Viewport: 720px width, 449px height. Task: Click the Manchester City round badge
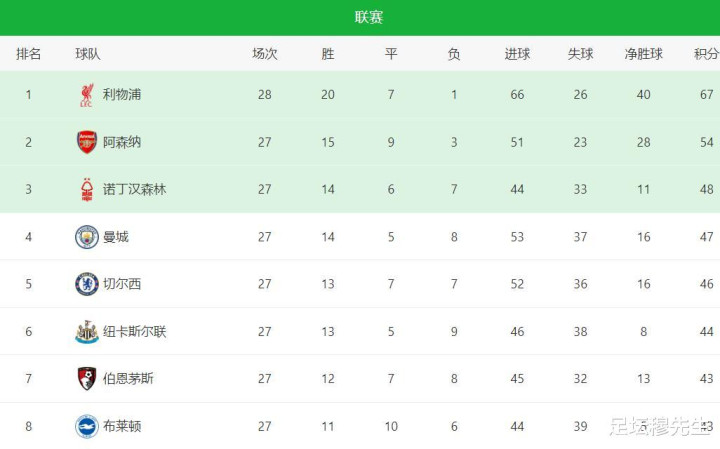87,237
